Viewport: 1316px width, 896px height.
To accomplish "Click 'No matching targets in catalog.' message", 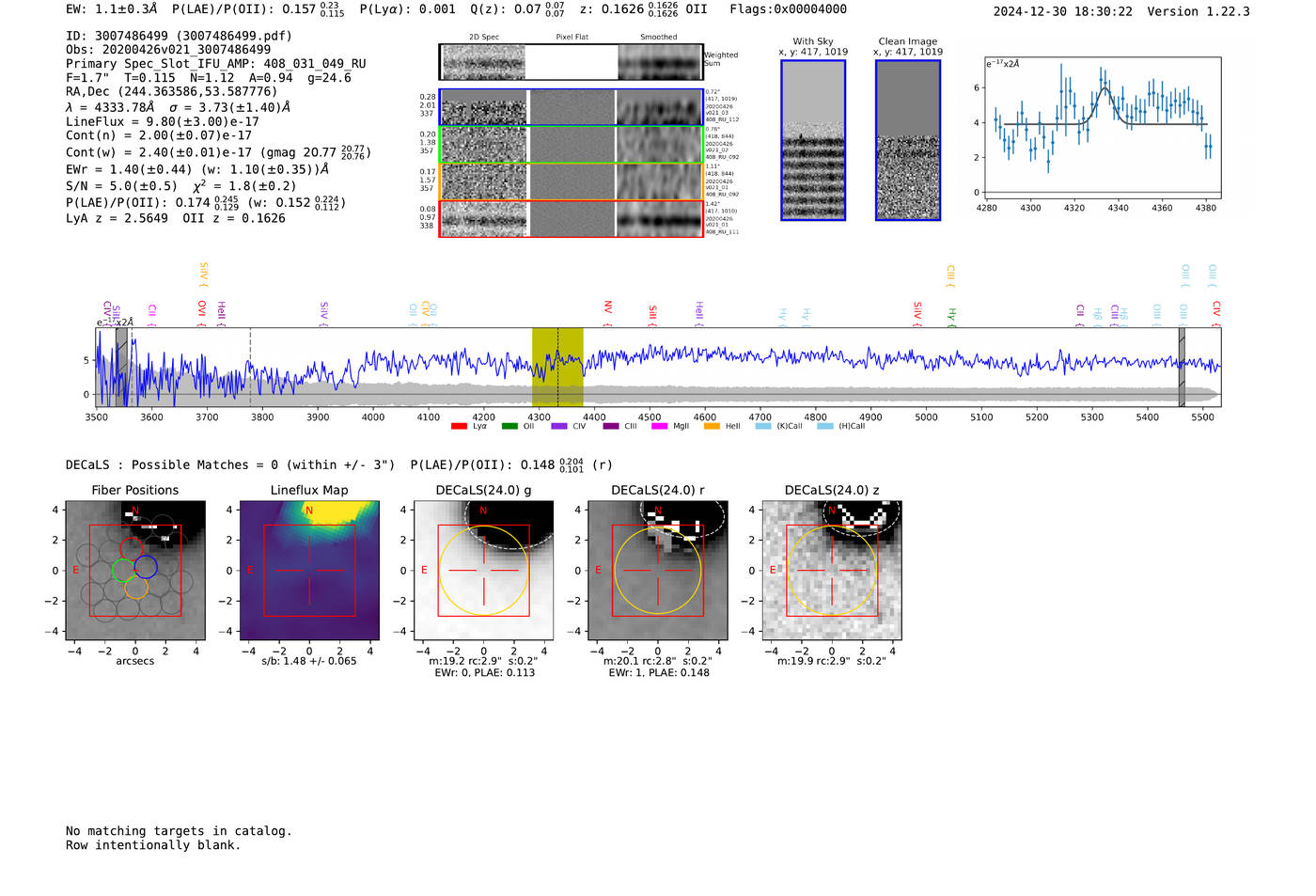I will click(179, 831).
